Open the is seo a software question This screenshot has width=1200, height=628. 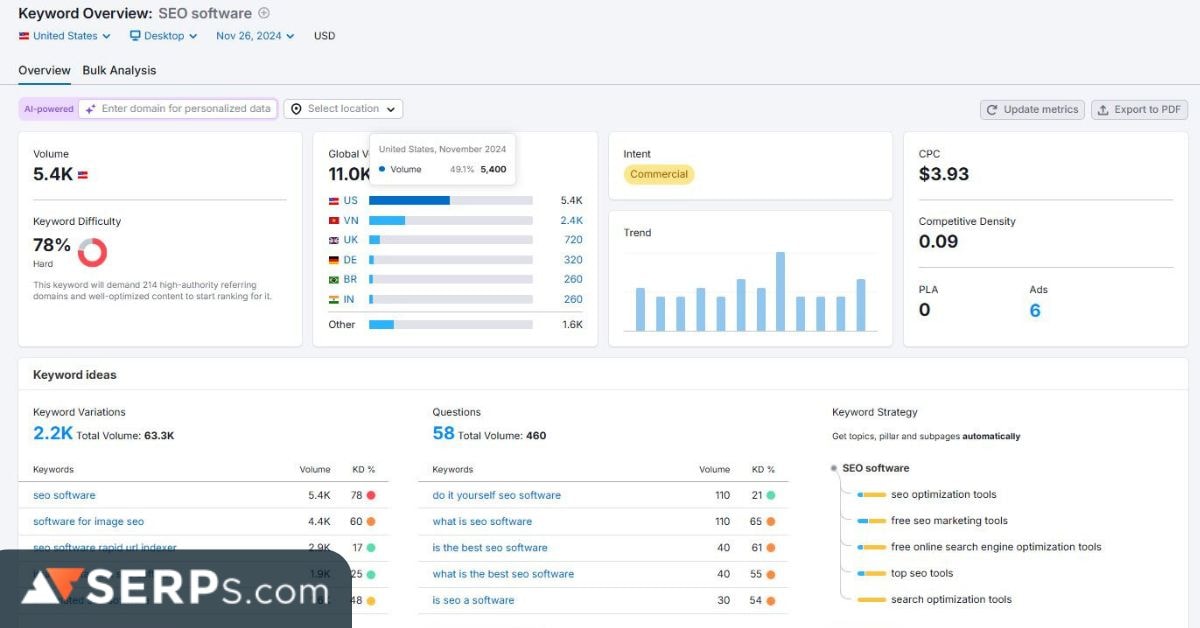(x=473, y=600)
